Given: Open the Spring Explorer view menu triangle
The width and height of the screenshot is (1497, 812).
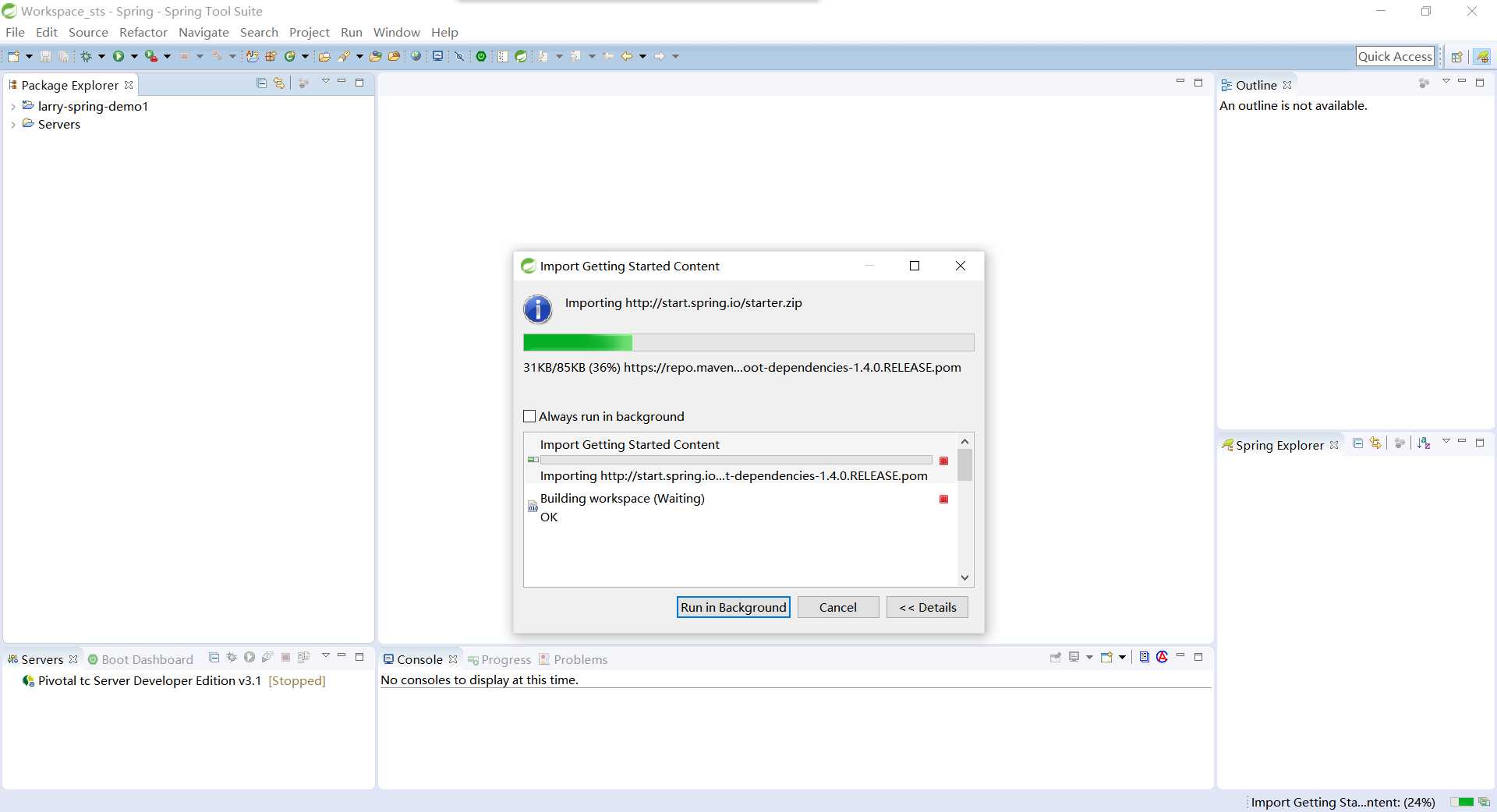Looking at the screenshot, I should [1446, 442].
